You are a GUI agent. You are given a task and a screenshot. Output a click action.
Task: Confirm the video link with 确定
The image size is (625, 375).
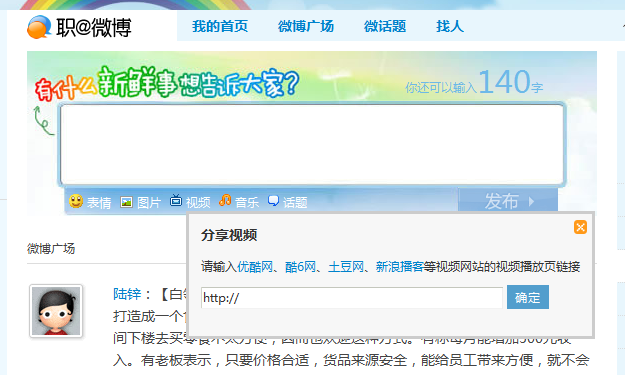coord(528,297)
